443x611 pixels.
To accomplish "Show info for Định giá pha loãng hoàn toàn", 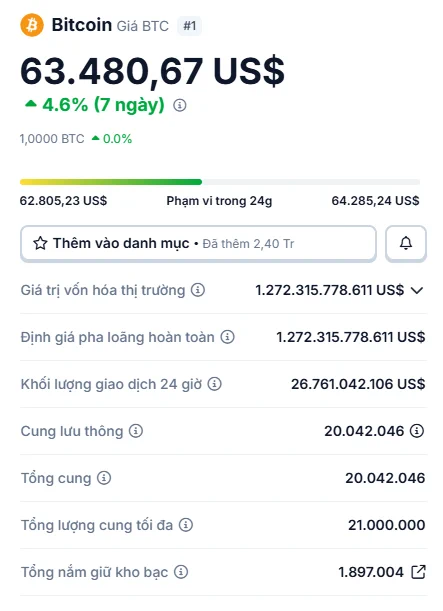I will click(228, 337).
